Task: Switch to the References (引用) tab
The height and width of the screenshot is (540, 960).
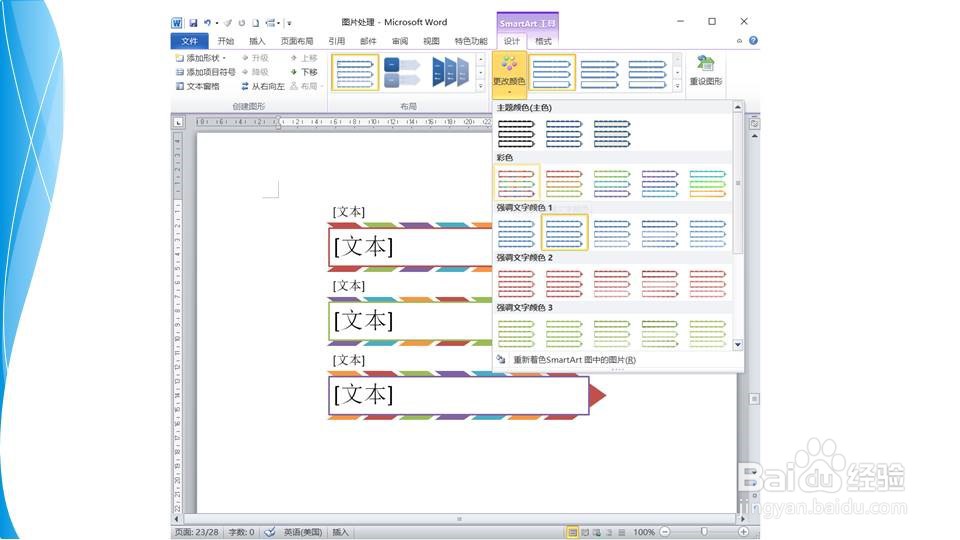Action: (x=337, y=41)
